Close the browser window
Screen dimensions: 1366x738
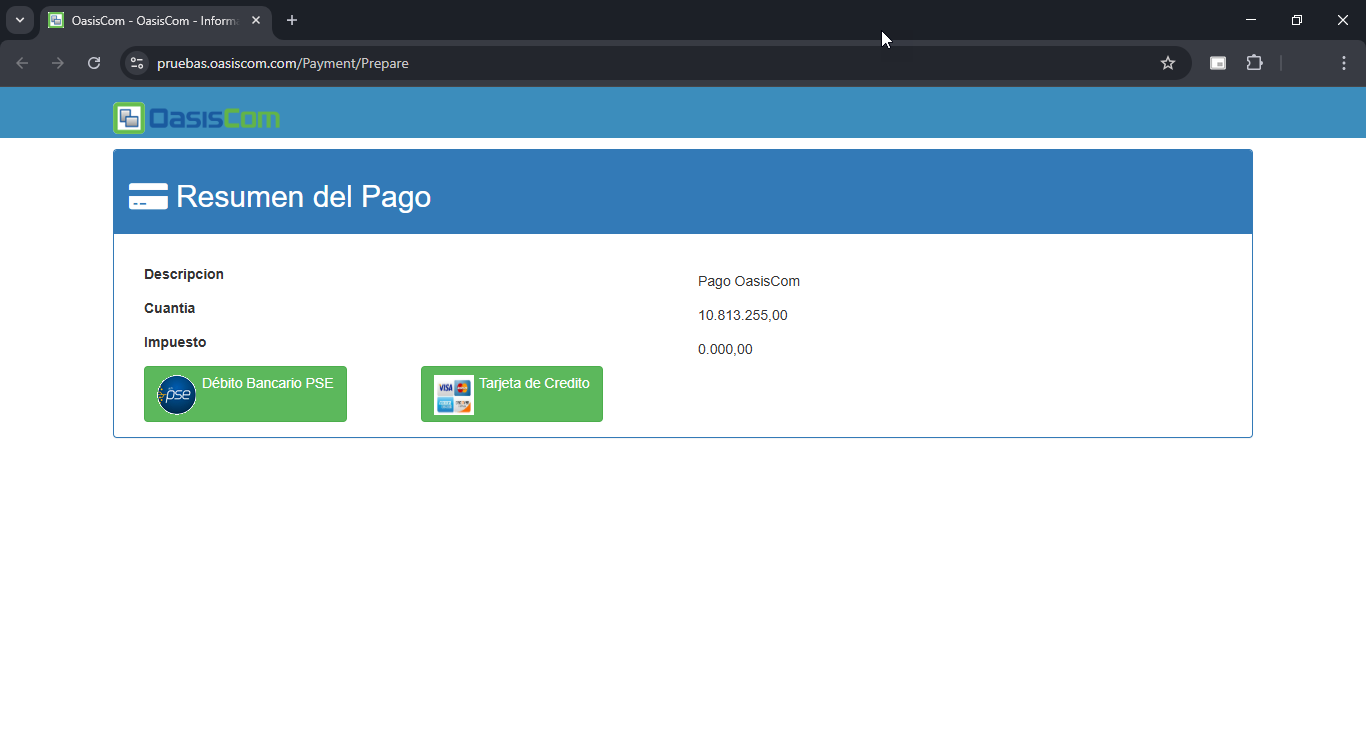click(x=1343, y=20)
